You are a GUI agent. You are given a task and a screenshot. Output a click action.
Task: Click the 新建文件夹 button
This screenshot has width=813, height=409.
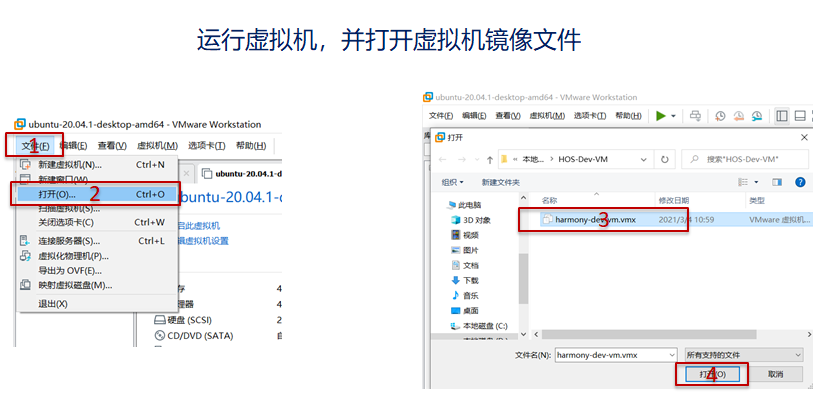tap(500, 182)
